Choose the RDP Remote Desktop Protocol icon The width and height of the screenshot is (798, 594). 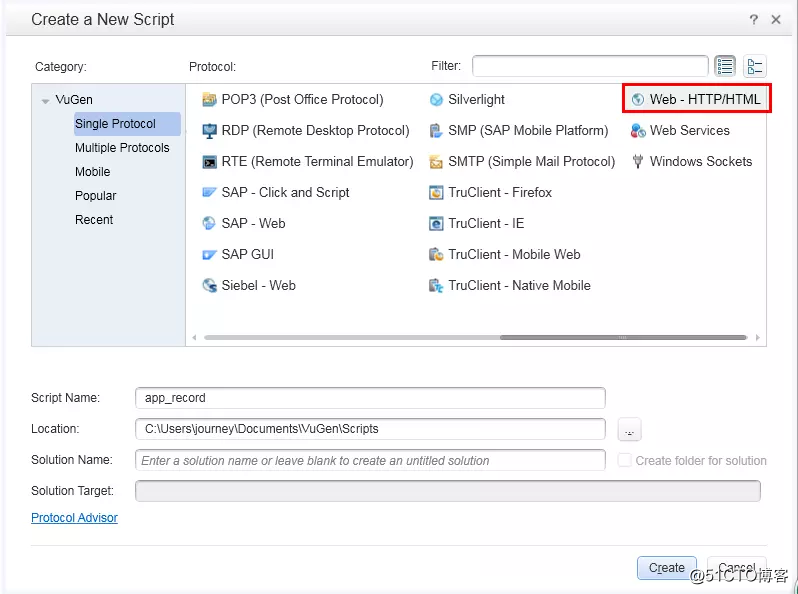coord(209,131)
